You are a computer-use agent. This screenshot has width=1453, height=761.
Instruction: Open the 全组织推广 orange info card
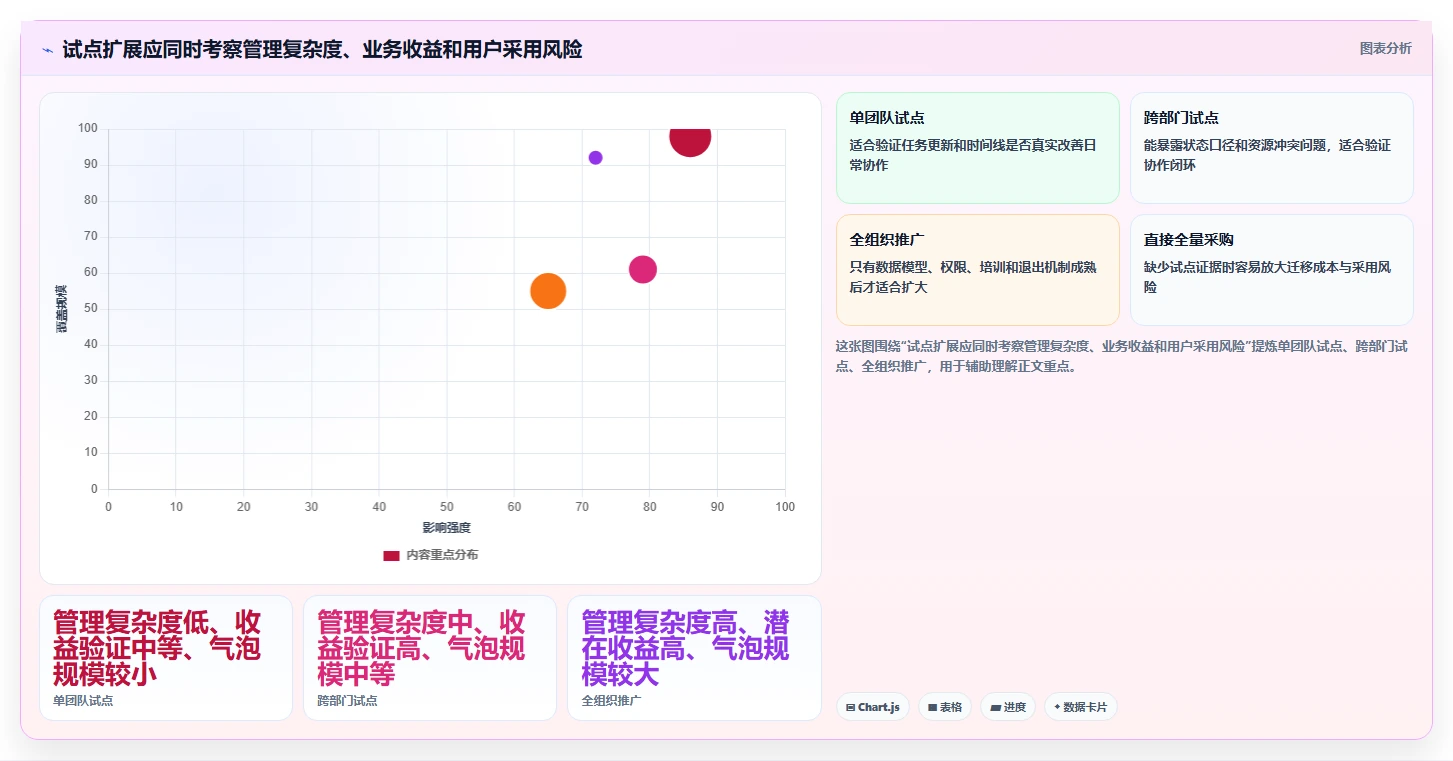click(x=978, y=270)
